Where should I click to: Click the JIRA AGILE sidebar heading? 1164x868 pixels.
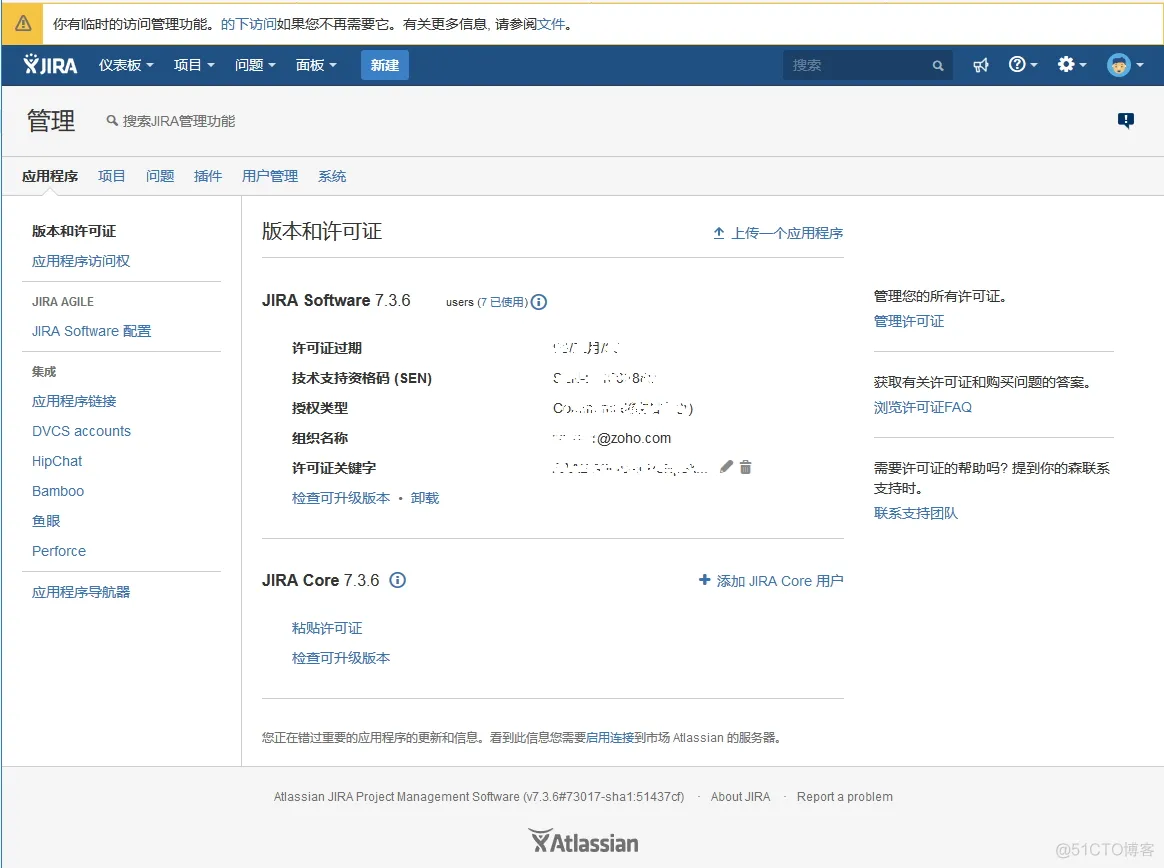(62, 301)
